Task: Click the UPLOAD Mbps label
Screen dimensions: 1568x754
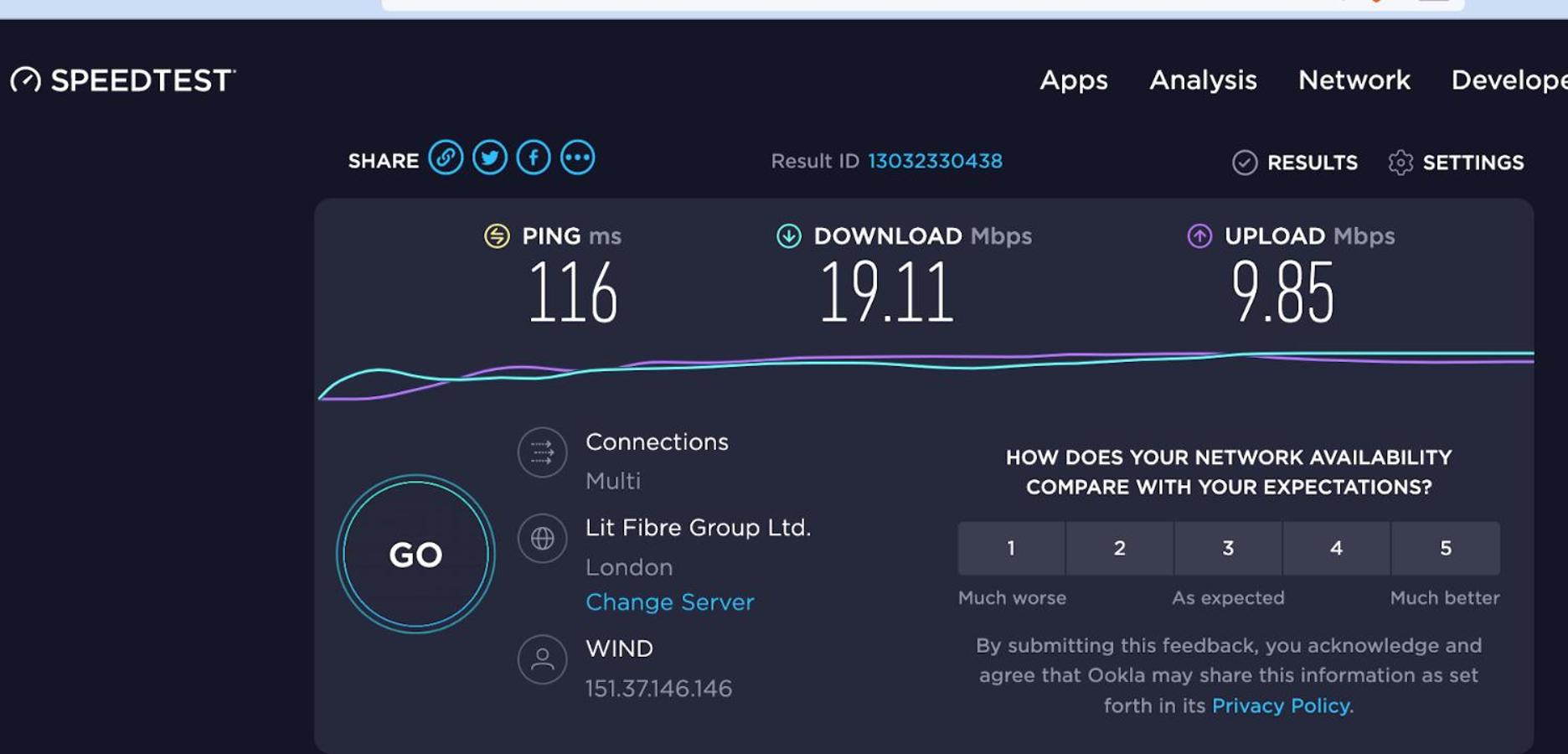Action: point(1310,236)
